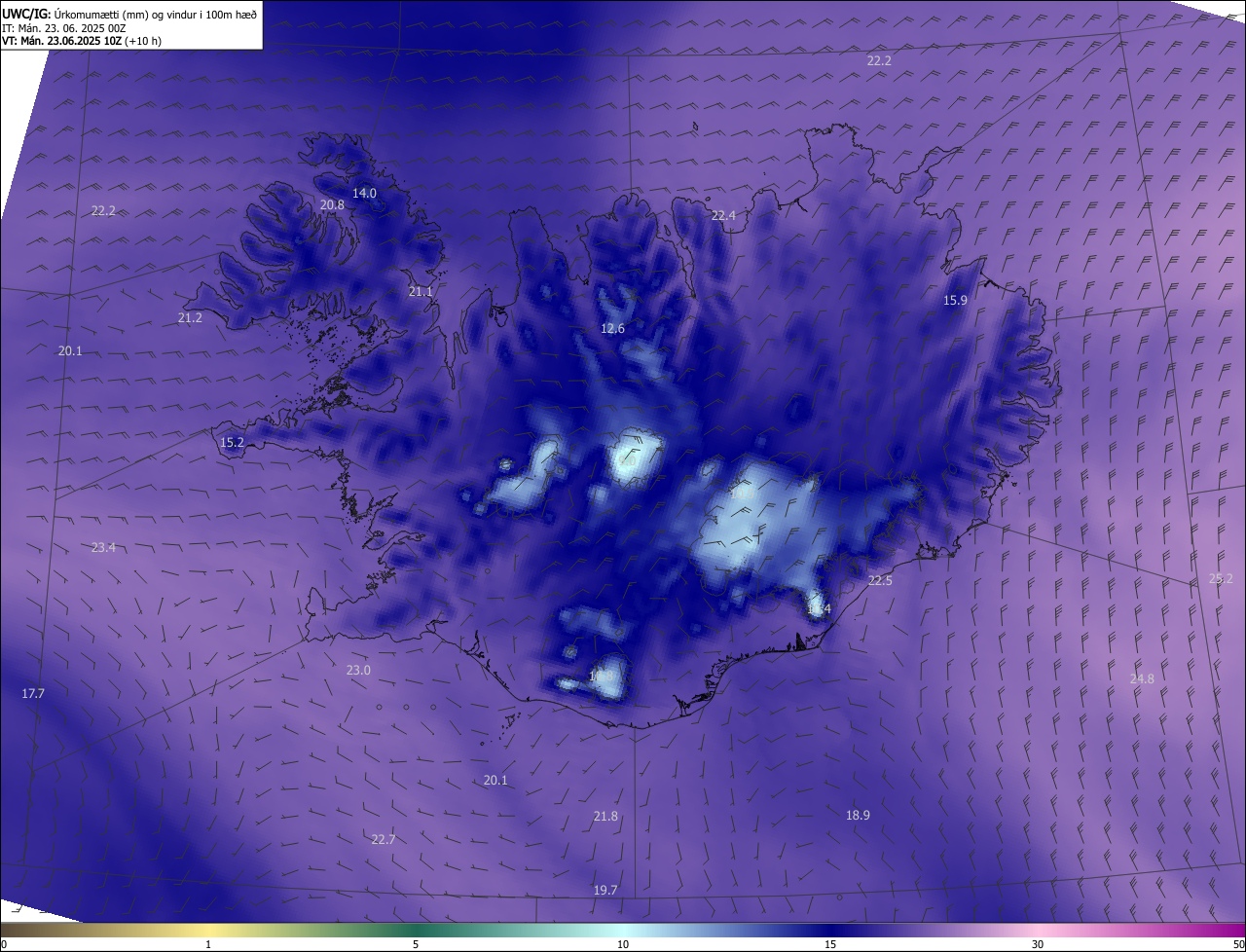Select the initial time line 'IT: Mán. 23. 06. 2025 00Z'
Viewport: 1246px width, 952px height.
(62, 28)
